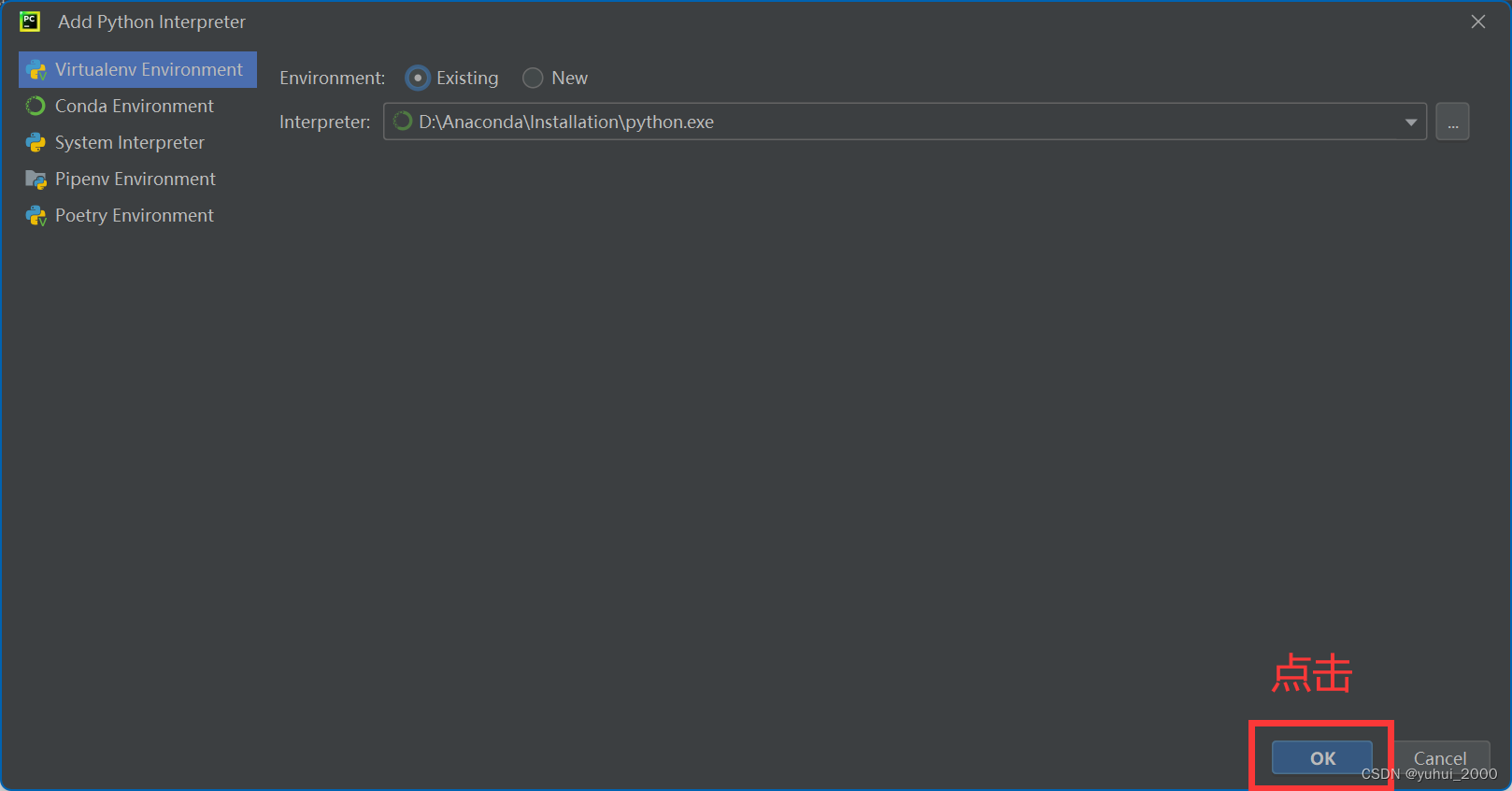Image resolution: width=1512 pixels, height=791 pixels.
Task: Click the Virtualenv python icon
Action: click(x=36, y=70)
